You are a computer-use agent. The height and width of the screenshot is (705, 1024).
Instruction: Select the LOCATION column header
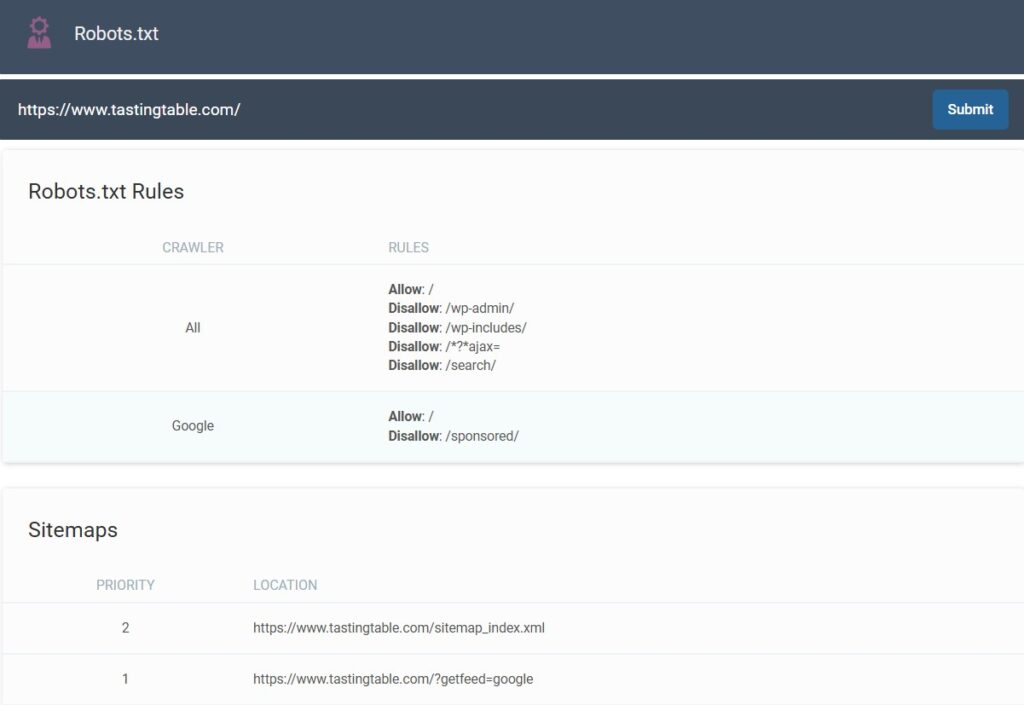pyautogui.click(x=285, y=585)
